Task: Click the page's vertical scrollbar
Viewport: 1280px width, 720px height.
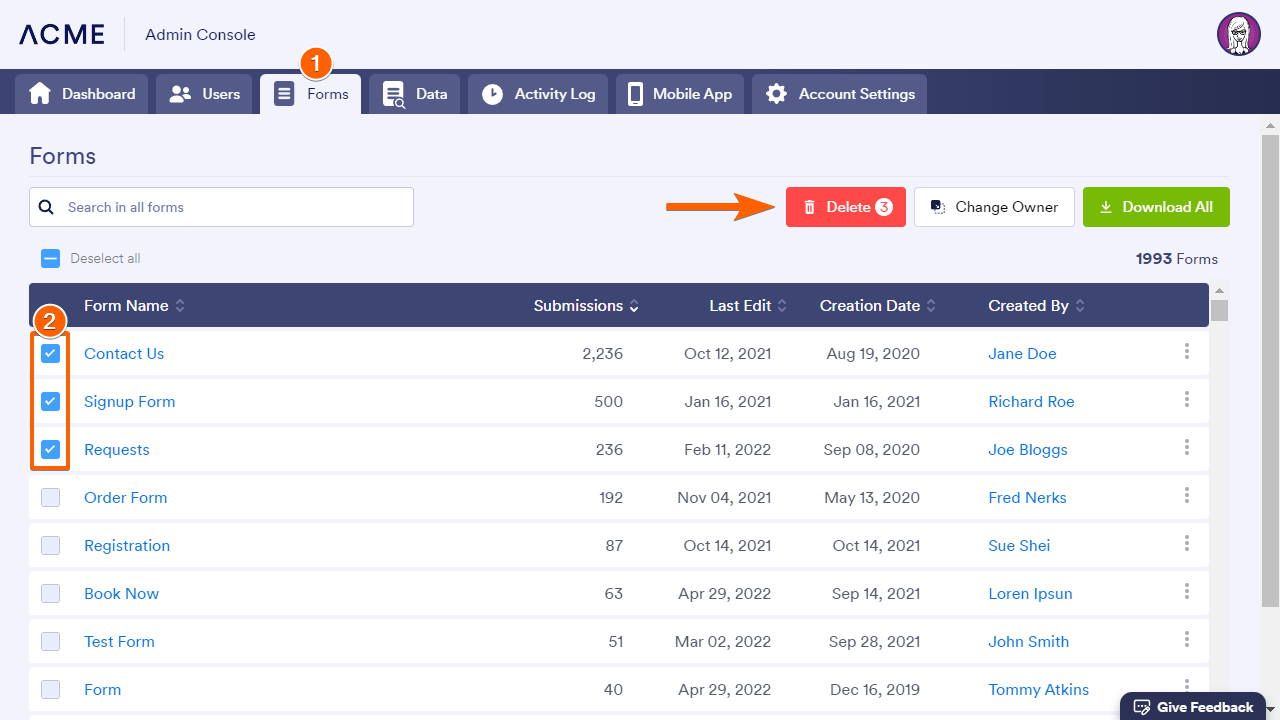Action: [1270, 370]
